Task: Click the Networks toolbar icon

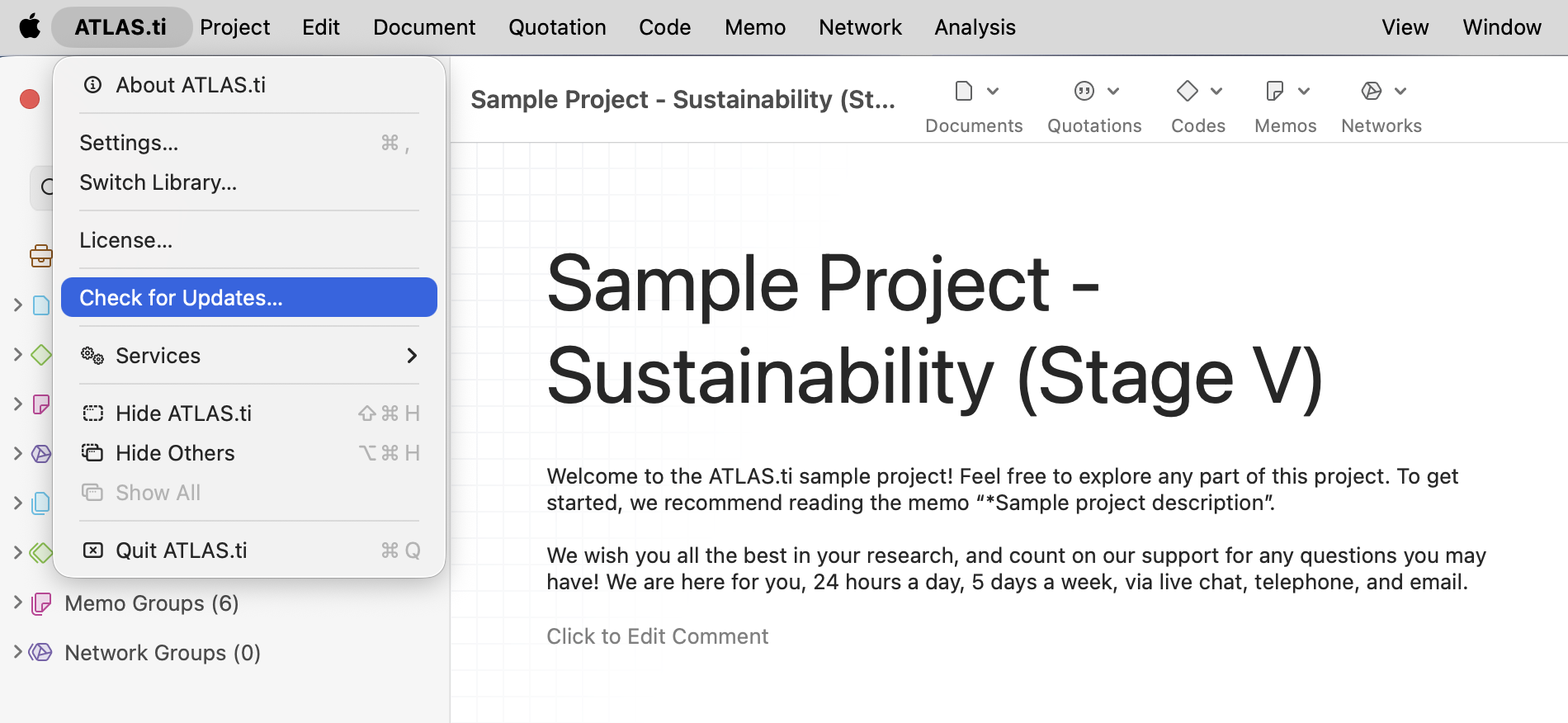Action: pyautogui.click(x=1371, y=91)
